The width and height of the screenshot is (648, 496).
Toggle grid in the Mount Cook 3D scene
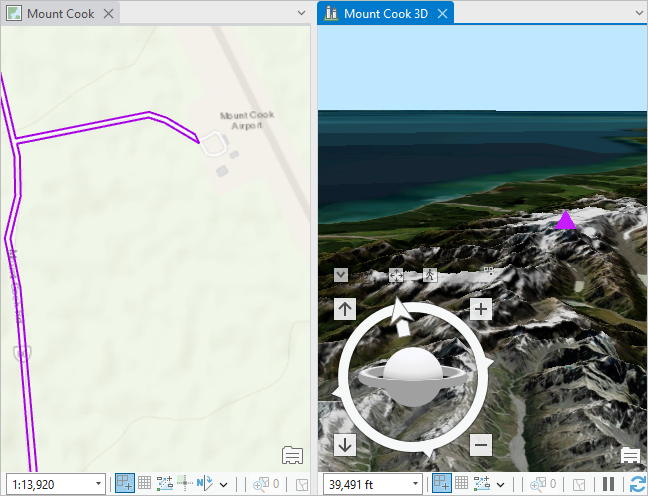pyautogui.click(x=461, y=484)
